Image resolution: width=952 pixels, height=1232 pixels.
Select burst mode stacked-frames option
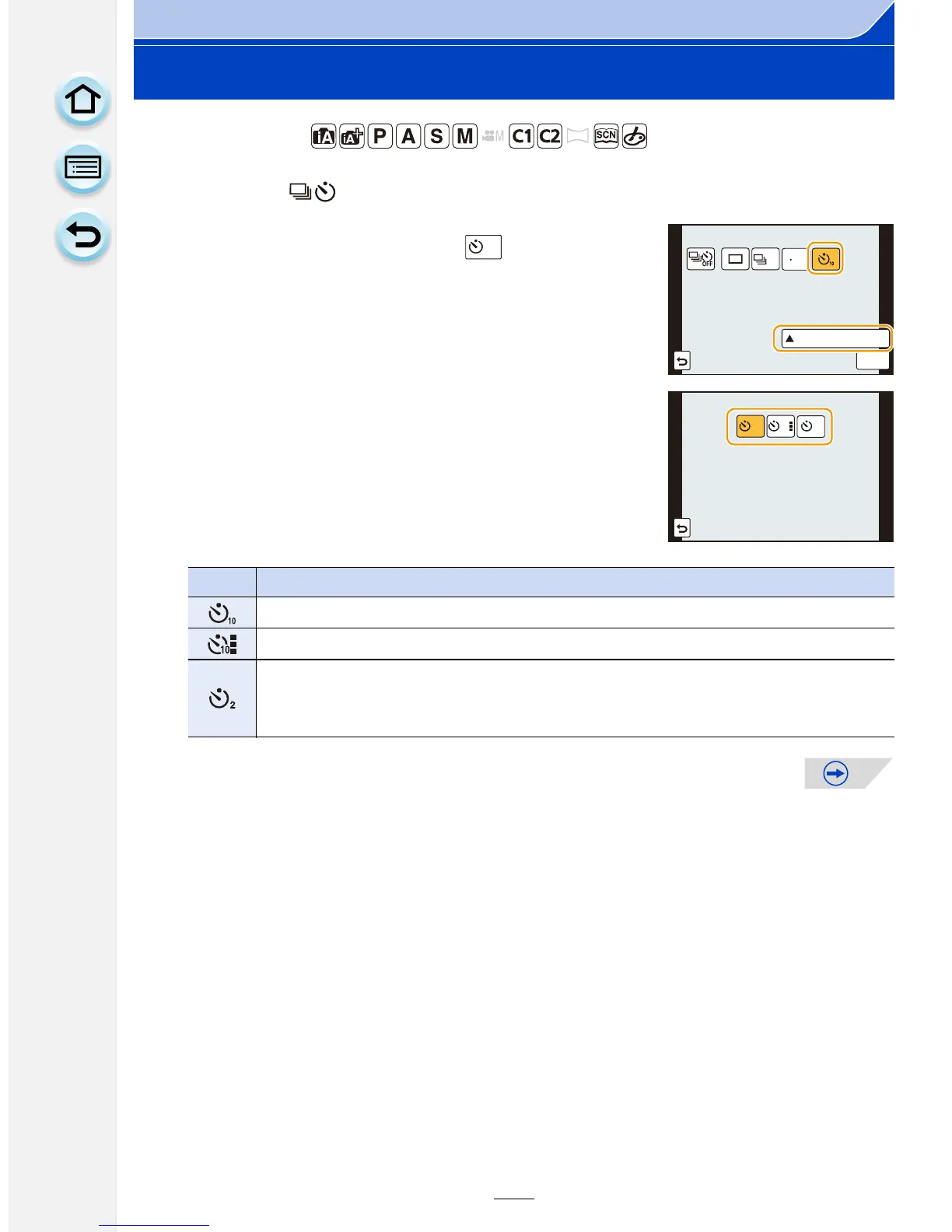click(765, 259)
